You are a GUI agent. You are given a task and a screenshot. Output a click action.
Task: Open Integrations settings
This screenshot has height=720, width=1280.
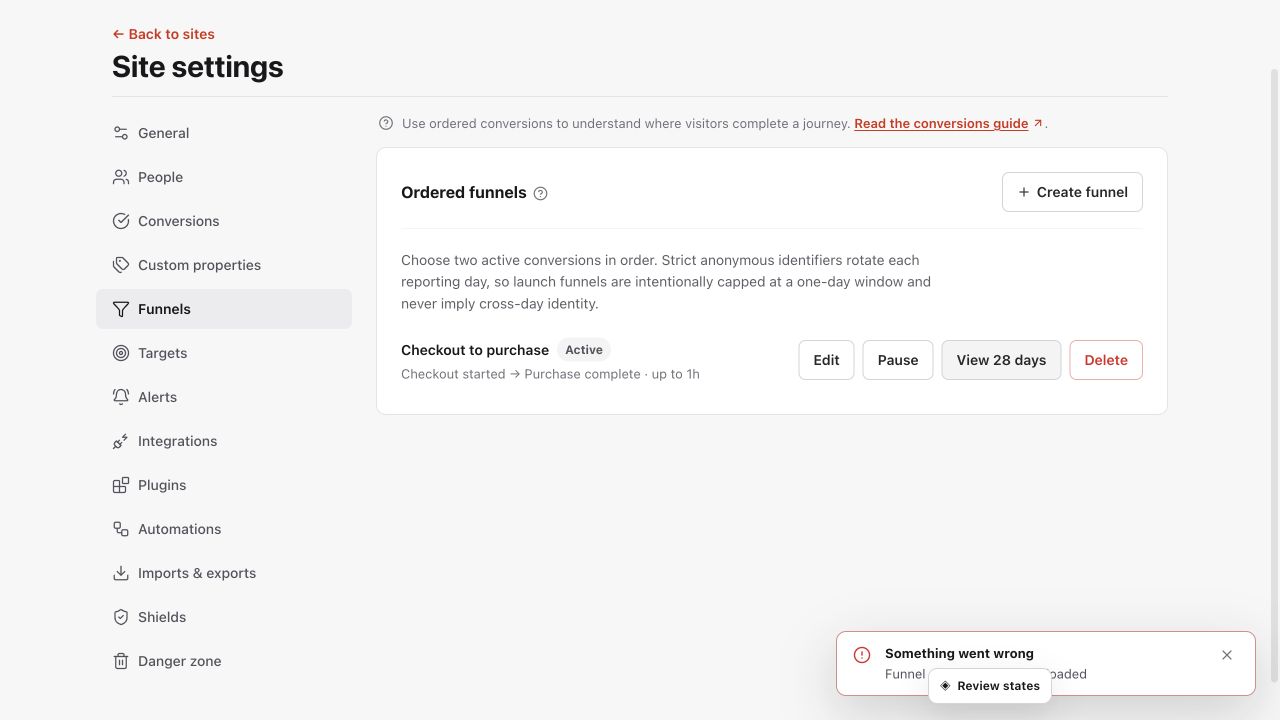point(224,441)
